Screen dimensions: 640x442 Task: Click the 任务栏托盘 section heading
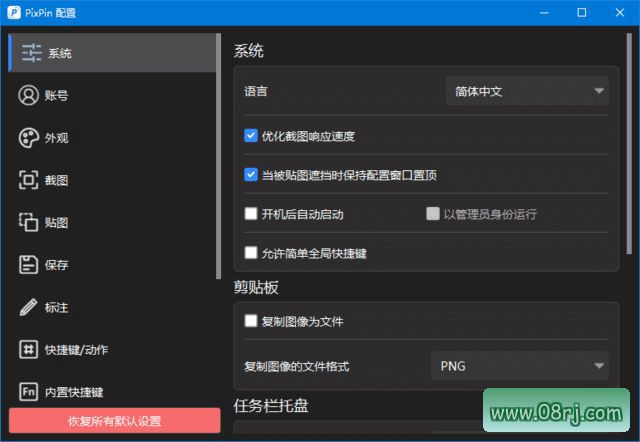(x=271, y=406)
